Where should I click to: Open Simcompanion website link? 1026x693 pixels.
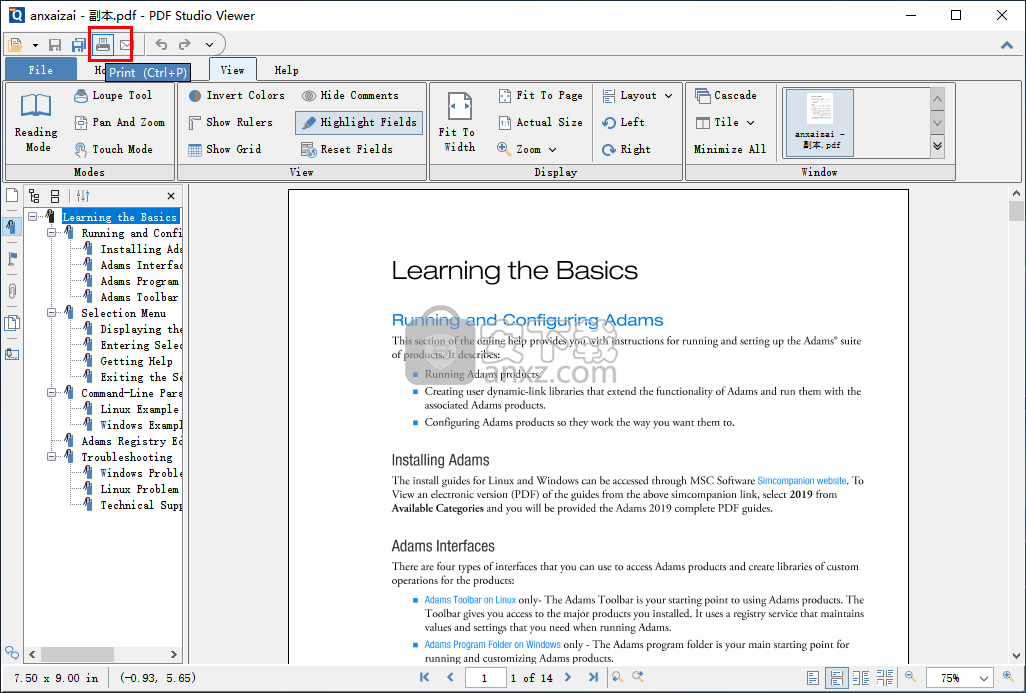[x=802, y=480]
